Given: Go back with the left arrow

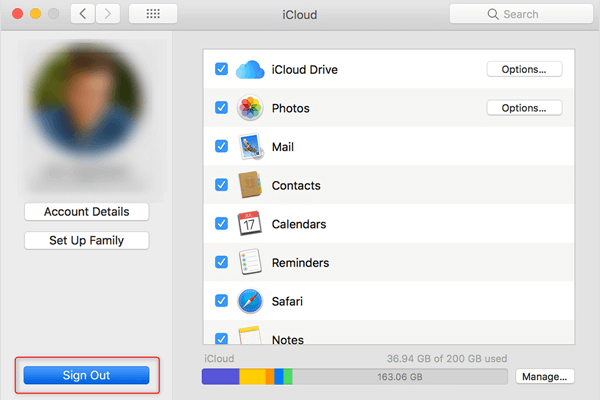Looking at the screenshot, I should click(x=83, y=14).
